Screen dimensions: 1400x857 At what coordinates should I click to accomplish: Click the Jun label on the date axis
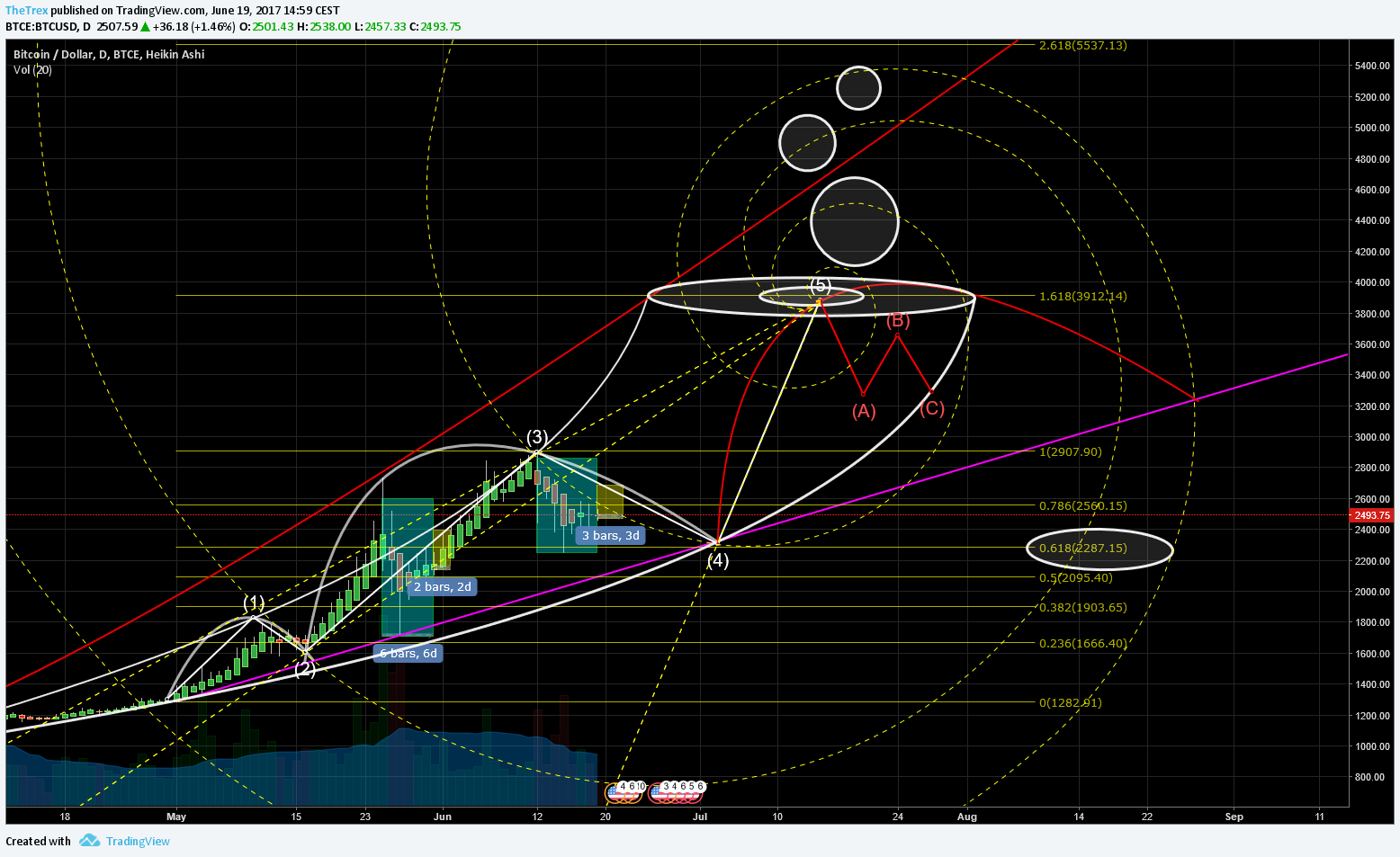[x=442, y=817]
